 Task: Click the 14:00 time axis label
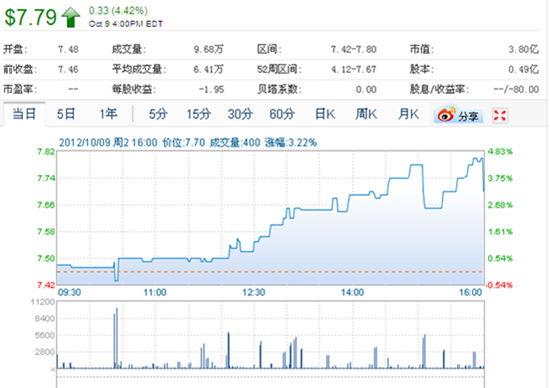(x=353, y=292)
